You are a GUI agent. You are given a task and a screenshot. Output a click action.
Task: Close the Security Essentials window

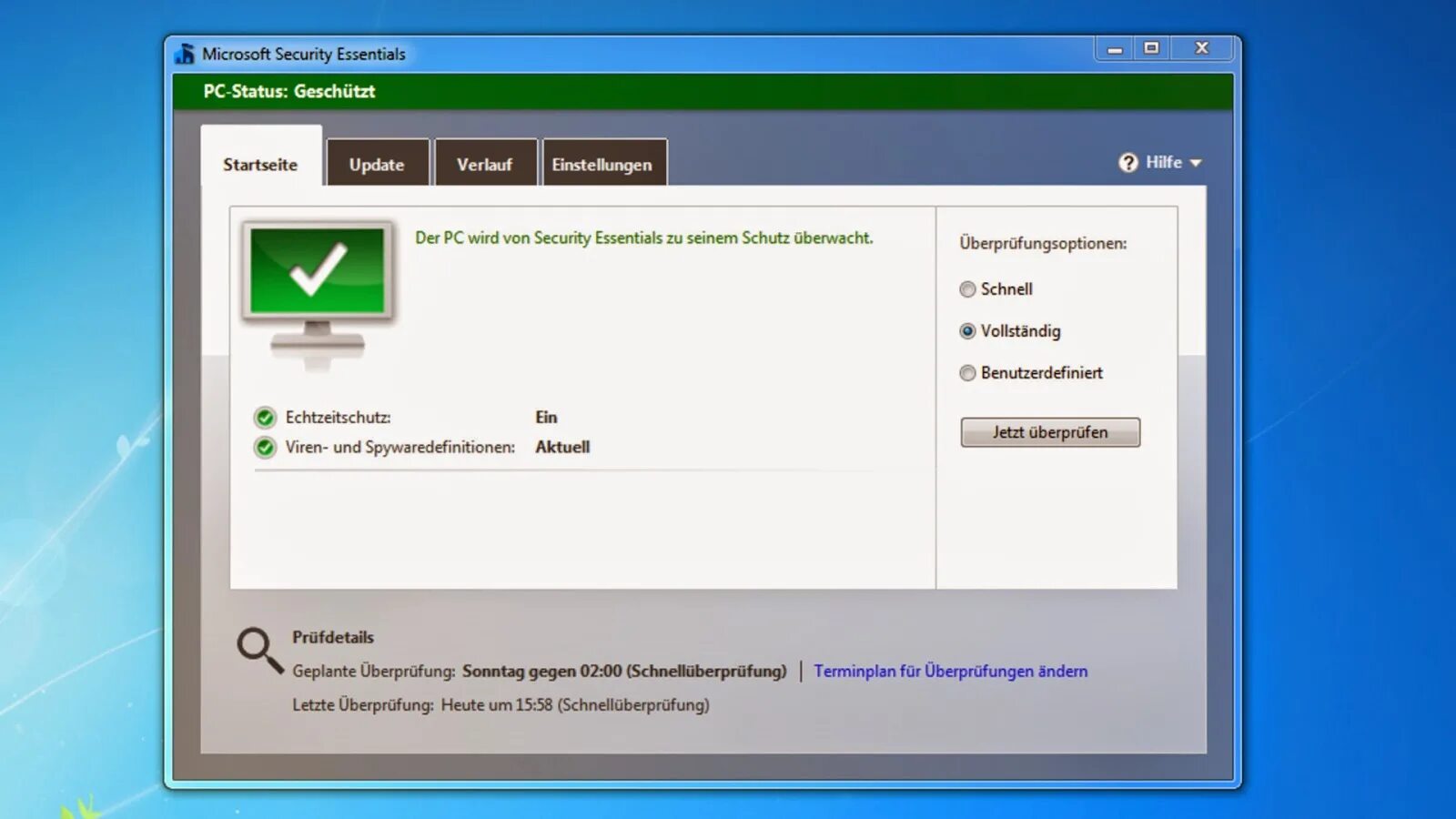pyautogui.click(x=1202, y=49)
